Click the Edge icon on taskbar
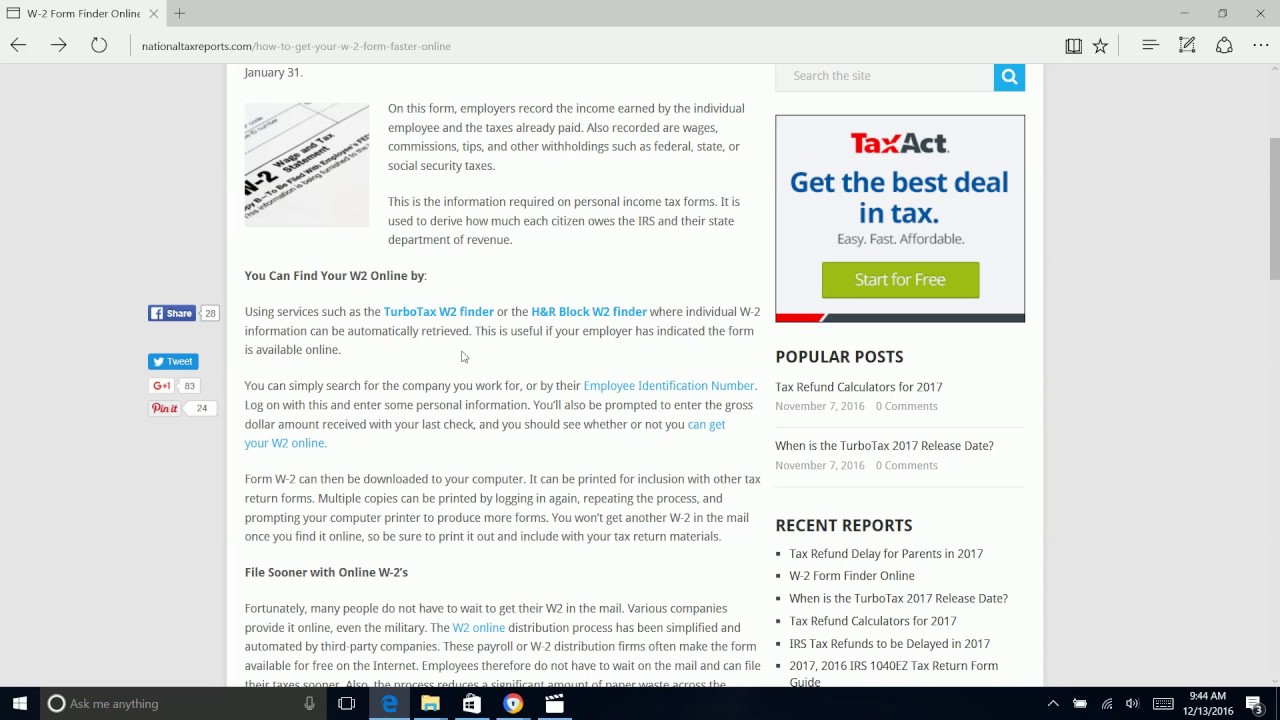This screenshot has height=720, width=1280. click(x=389, y=703)
